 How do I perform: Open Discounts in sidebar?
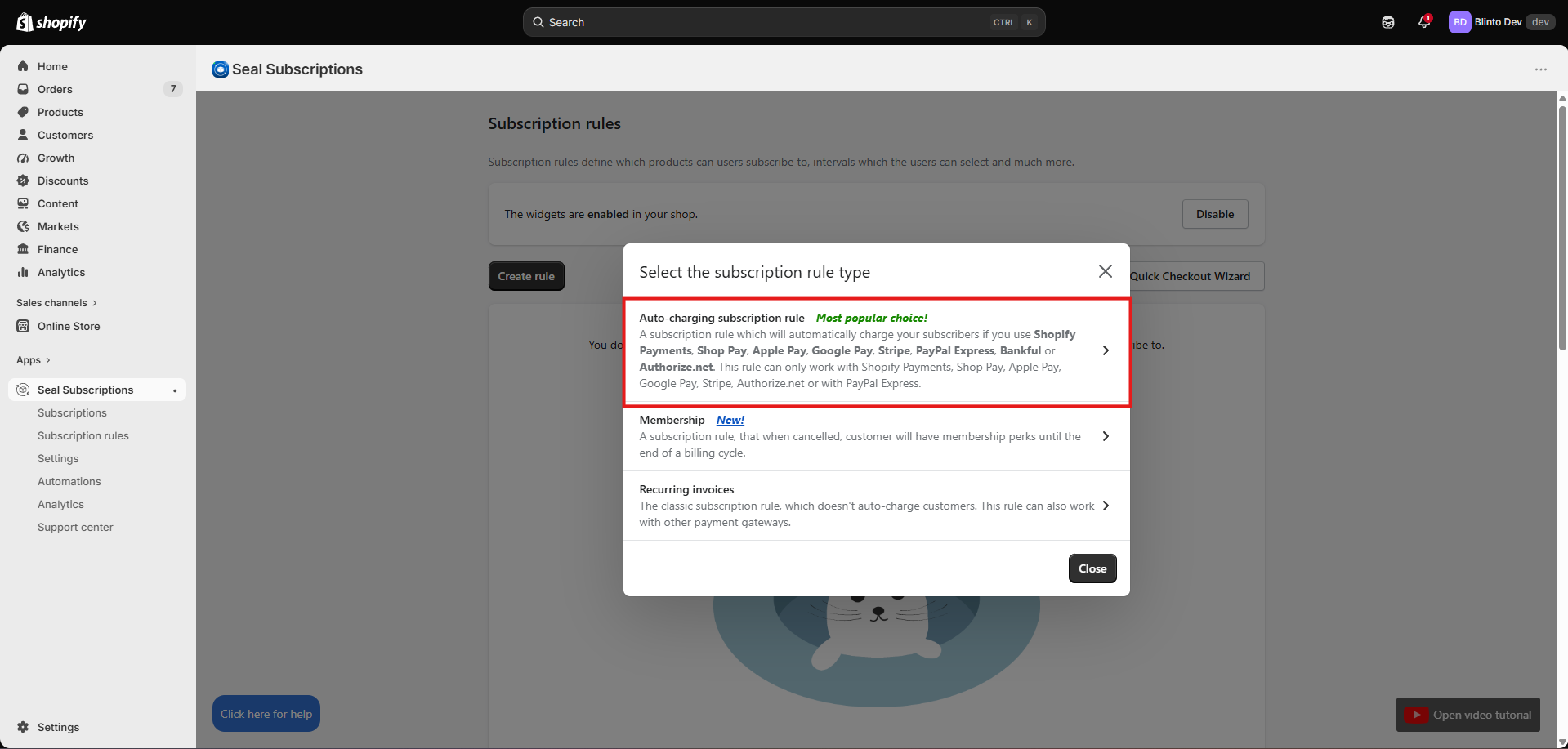coord(63,181)
